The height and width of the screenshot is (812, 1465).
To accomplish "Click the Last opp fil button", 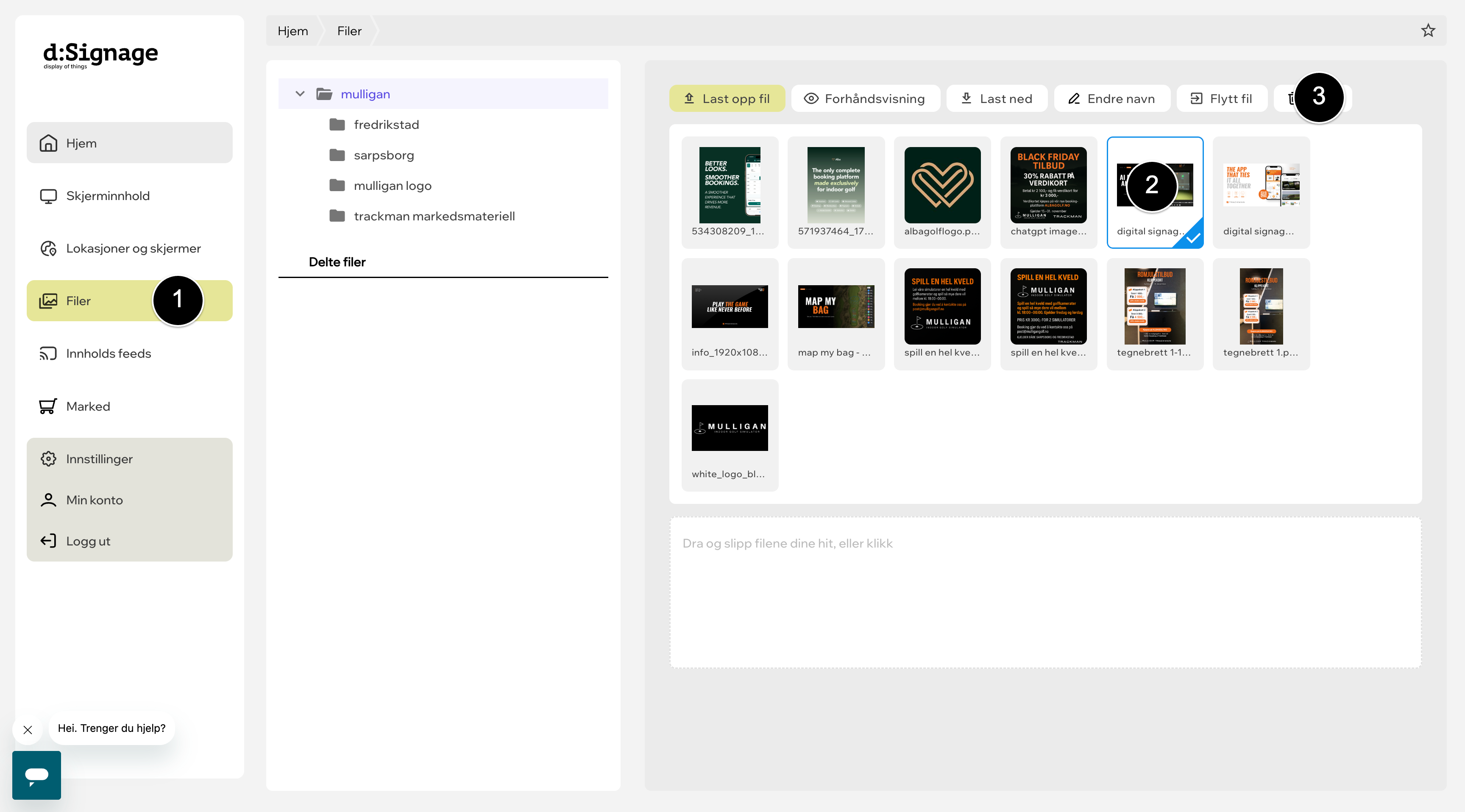I will click(x=727, y=98).
